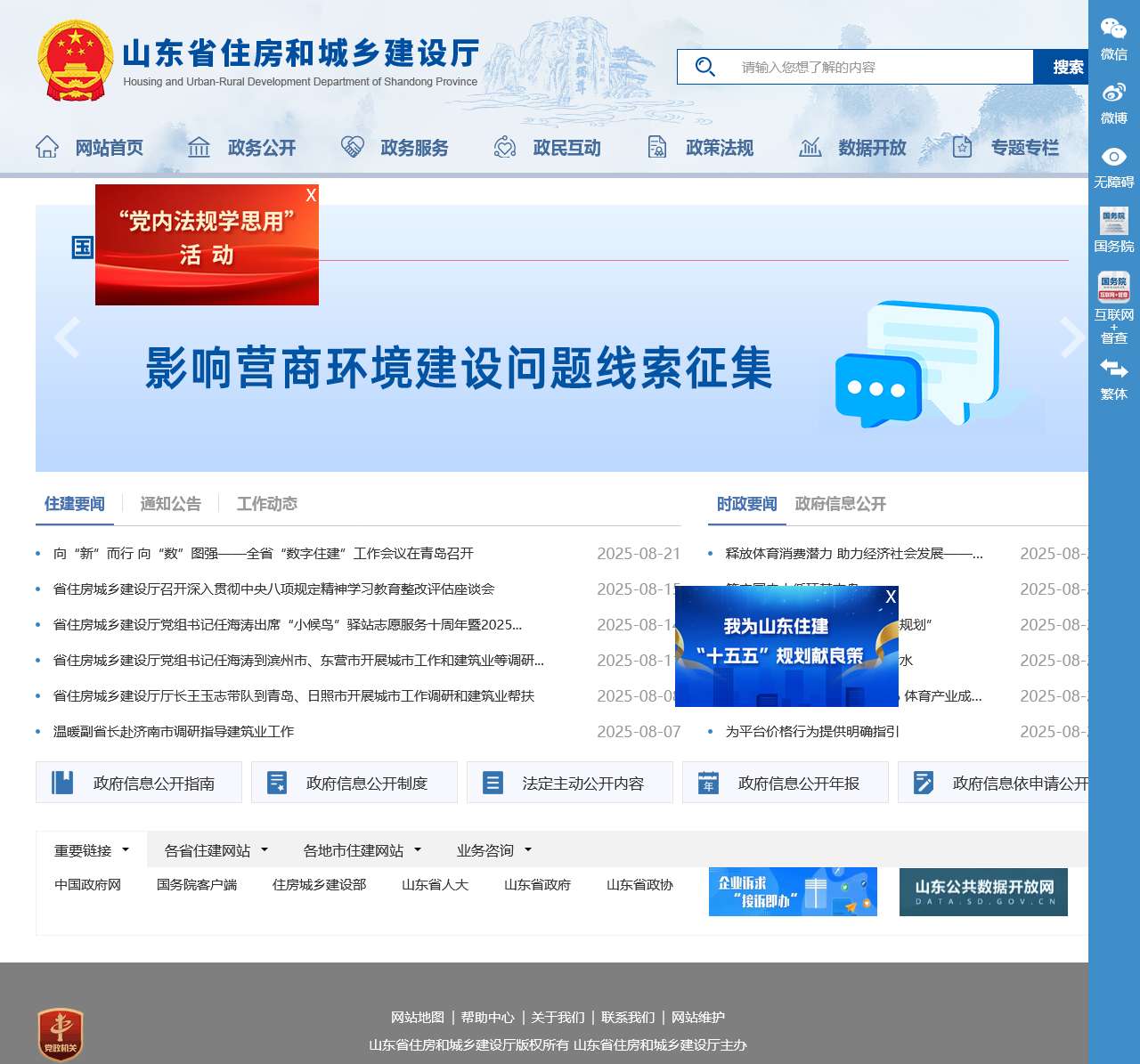Open the Weibo (微博) sidebar icon
This screenshot has height=1064, width=1140.
pyautogui.click(x=1112, y=93)
